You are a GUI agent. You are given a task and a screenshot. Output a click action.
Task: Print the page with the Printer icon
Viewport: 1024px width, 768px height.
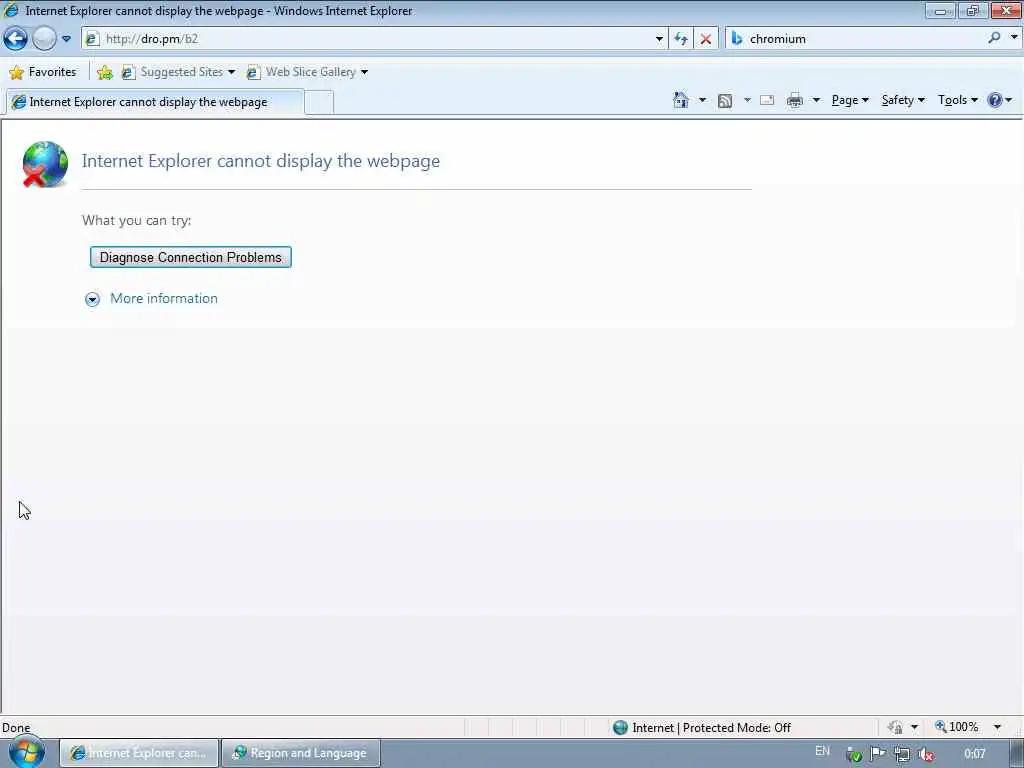coord(795,100)
